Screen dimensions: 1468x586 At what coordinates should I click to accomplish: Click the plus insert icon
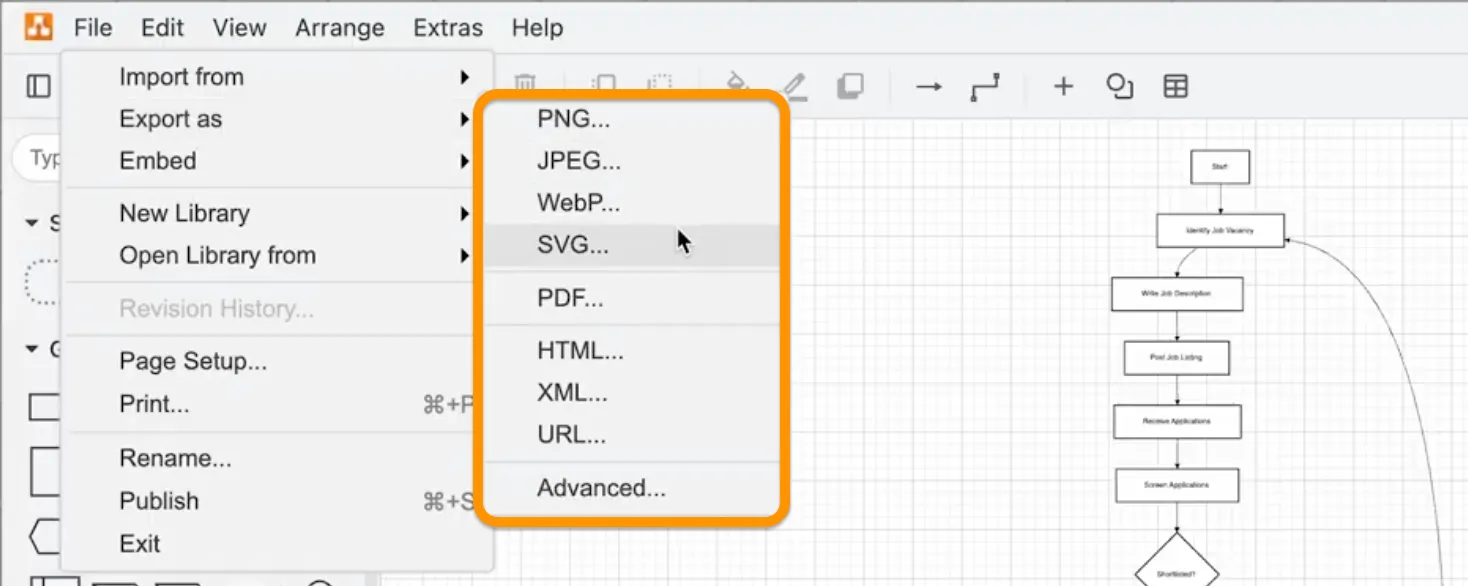[x=1063, y=87]
